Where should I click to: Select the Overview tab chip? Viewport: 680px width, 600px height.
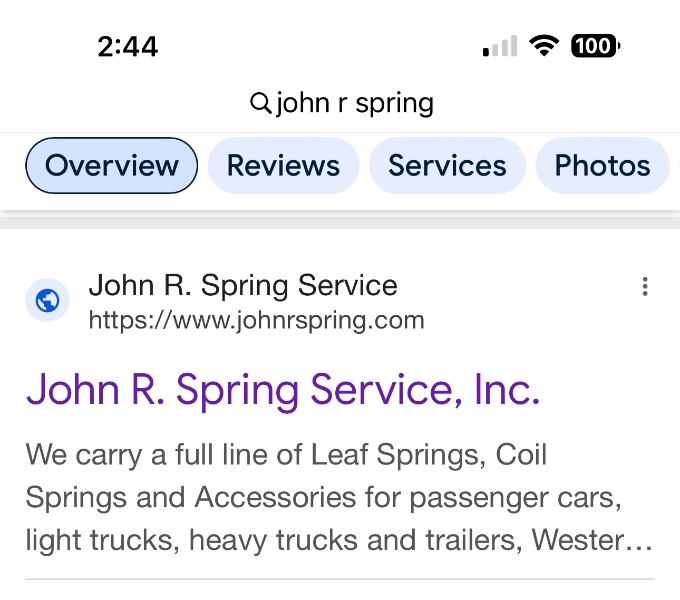[112, 165]
